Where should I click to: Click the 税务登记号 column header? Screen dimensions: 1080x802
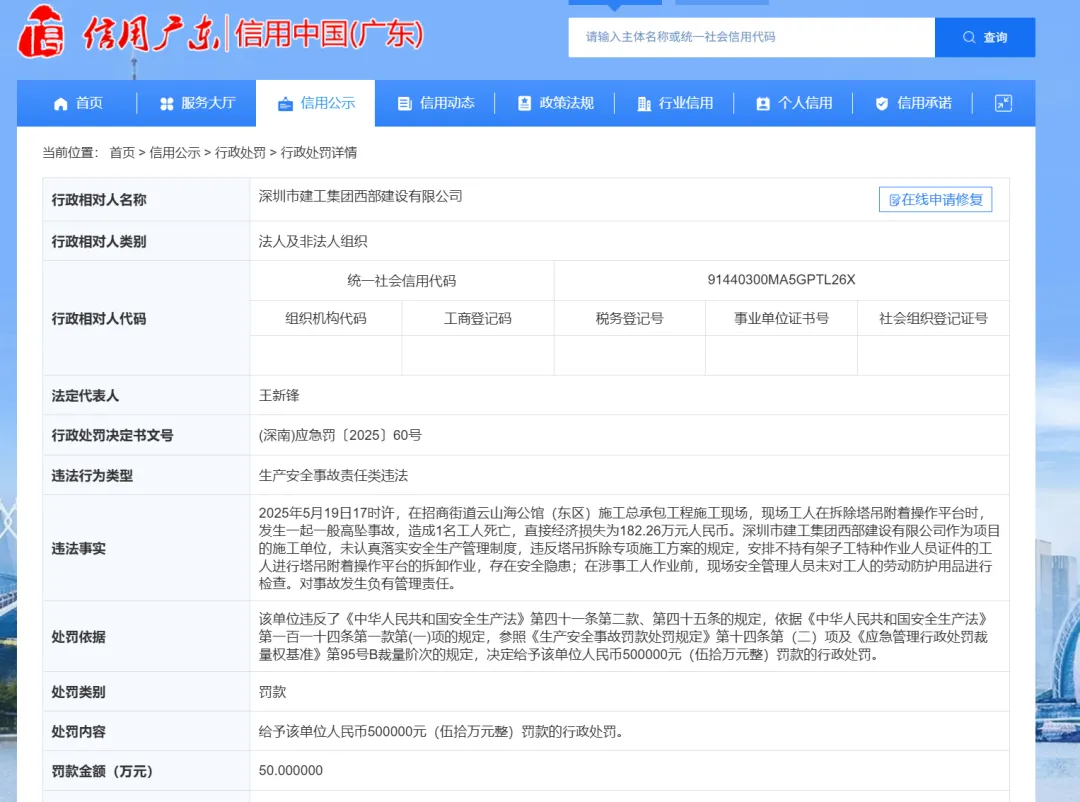(630, 318)
